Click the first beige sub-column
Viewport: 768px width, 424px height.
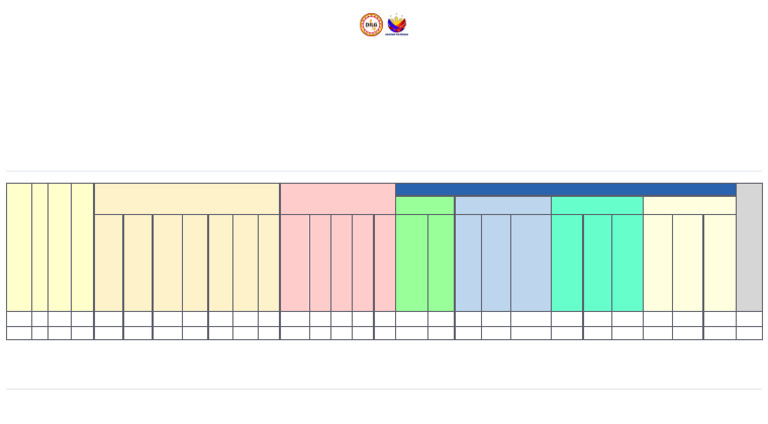[108, 263]
